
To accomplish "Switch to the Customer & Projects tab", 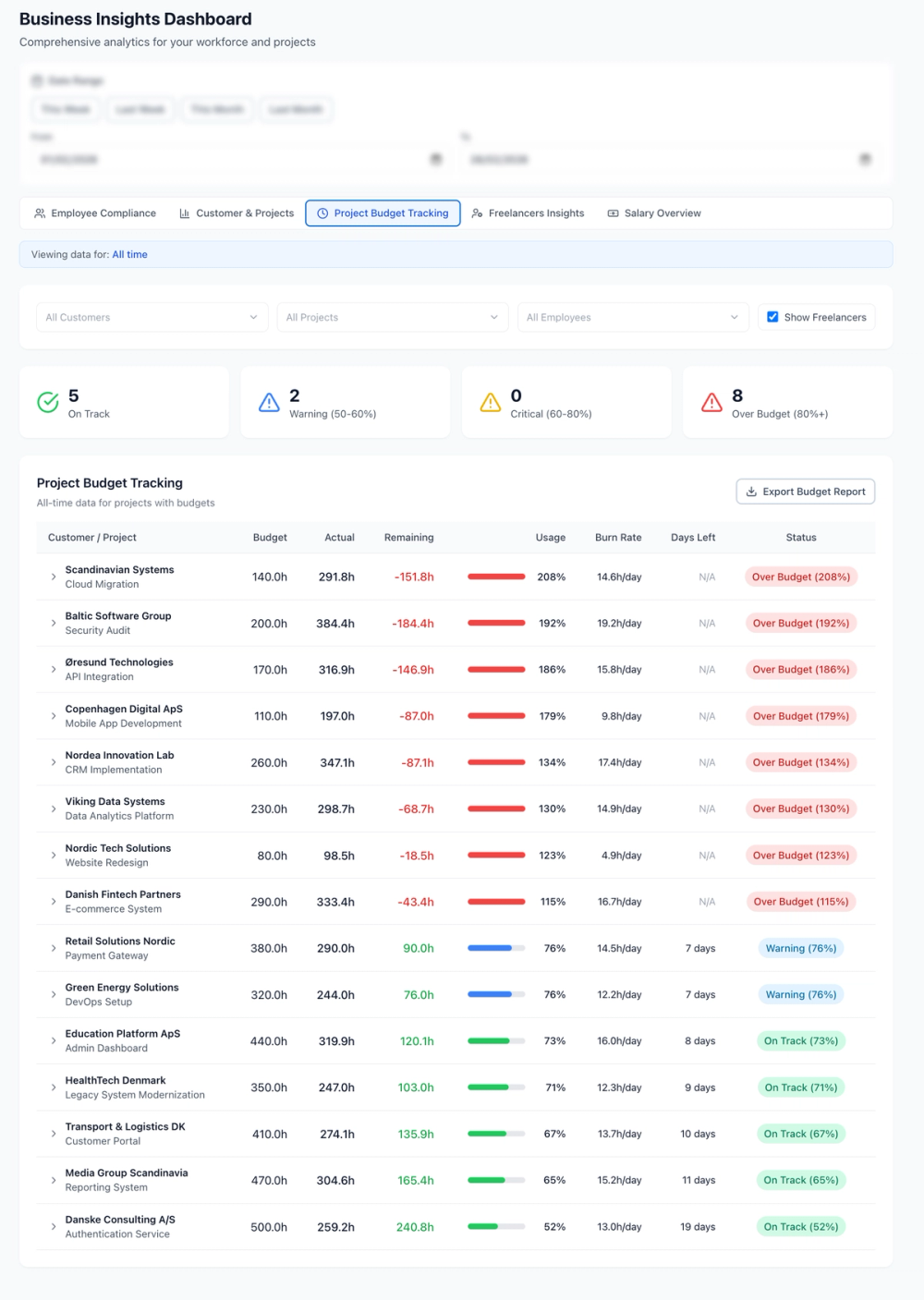I will pos(237,213).
